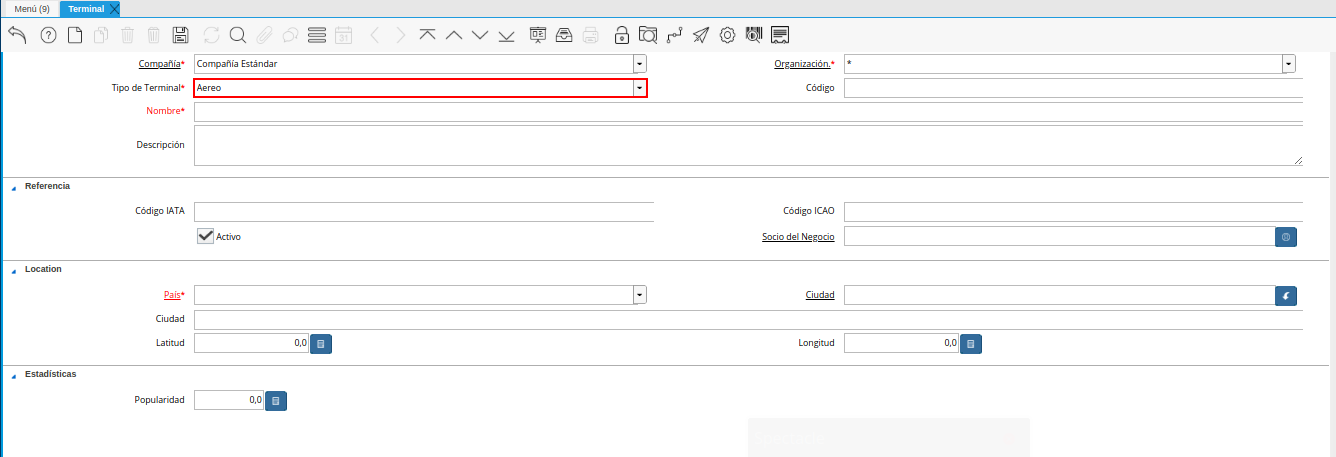Click the País label link
The image size is (1336, 457).
tap(172, 295)
